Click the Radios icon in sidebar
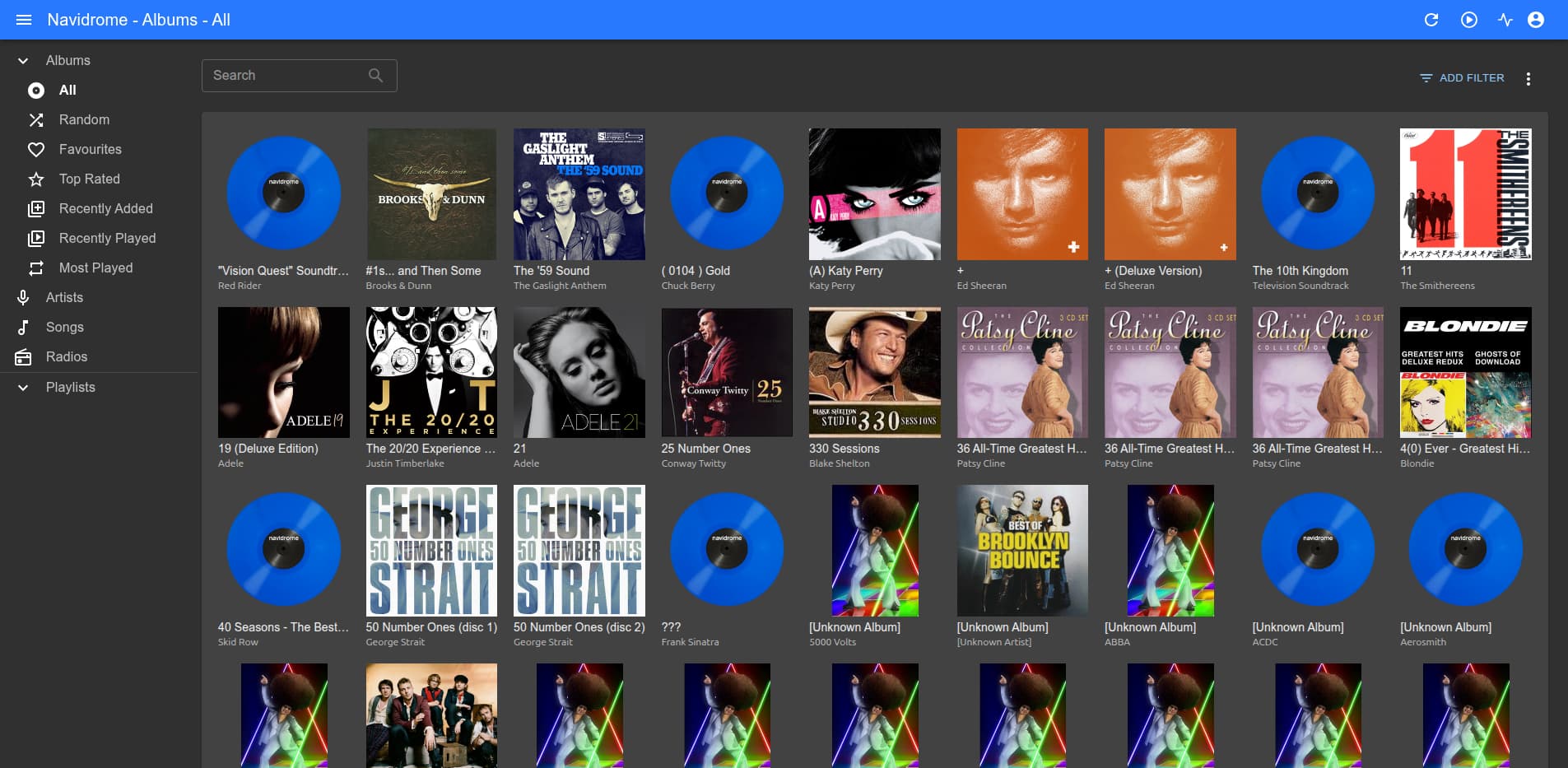This screenshot has height=768, width=1568. pos(23,357)
